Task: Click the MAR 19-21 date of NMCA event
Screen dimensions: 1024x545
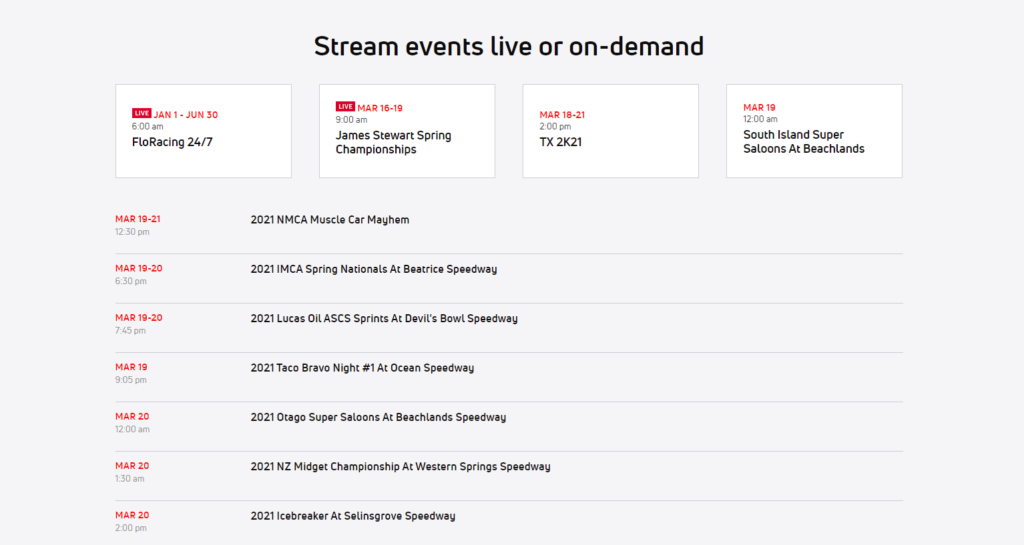Action: (138, 219)
